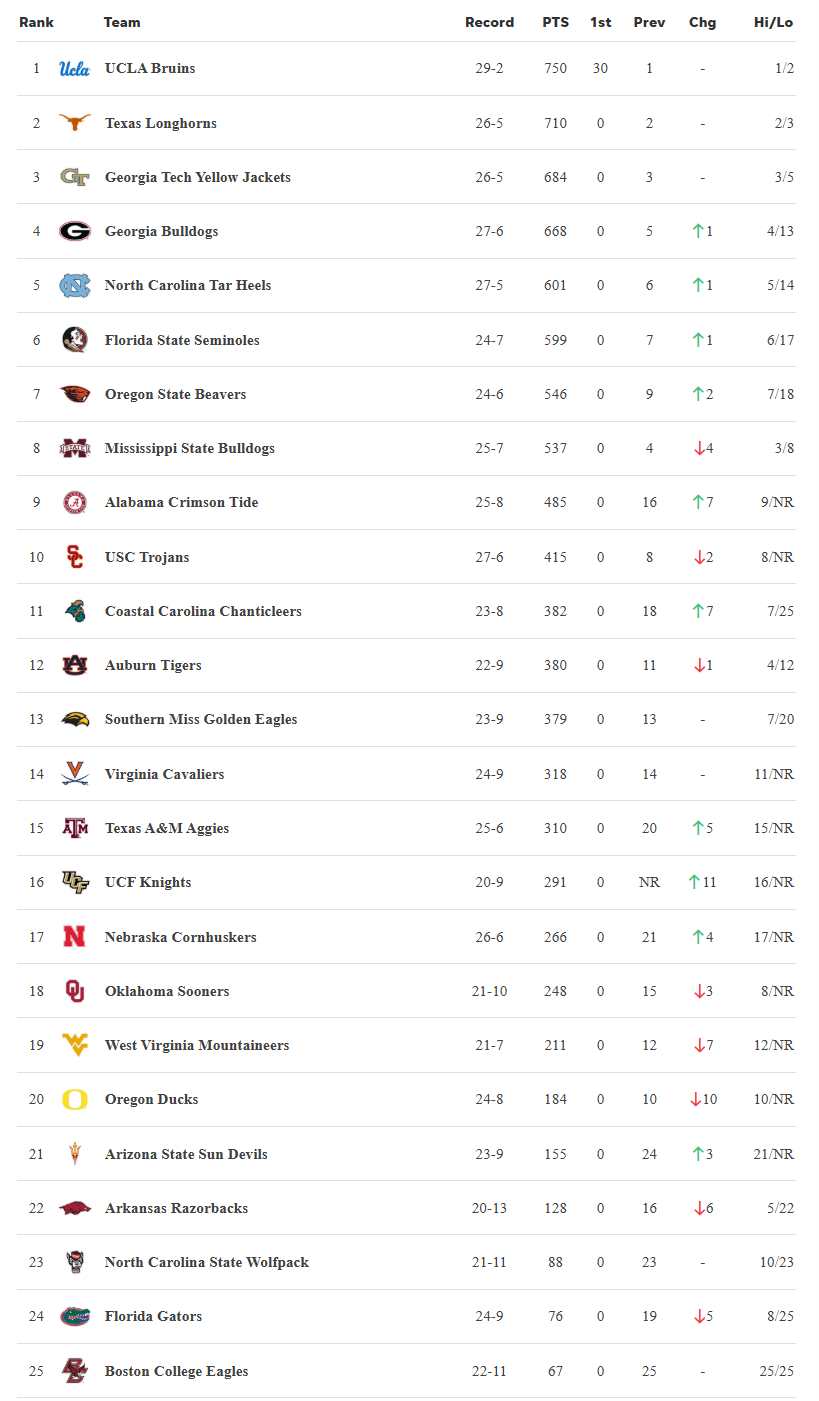Click the UCLA Bruins logo

pos(74,69)
